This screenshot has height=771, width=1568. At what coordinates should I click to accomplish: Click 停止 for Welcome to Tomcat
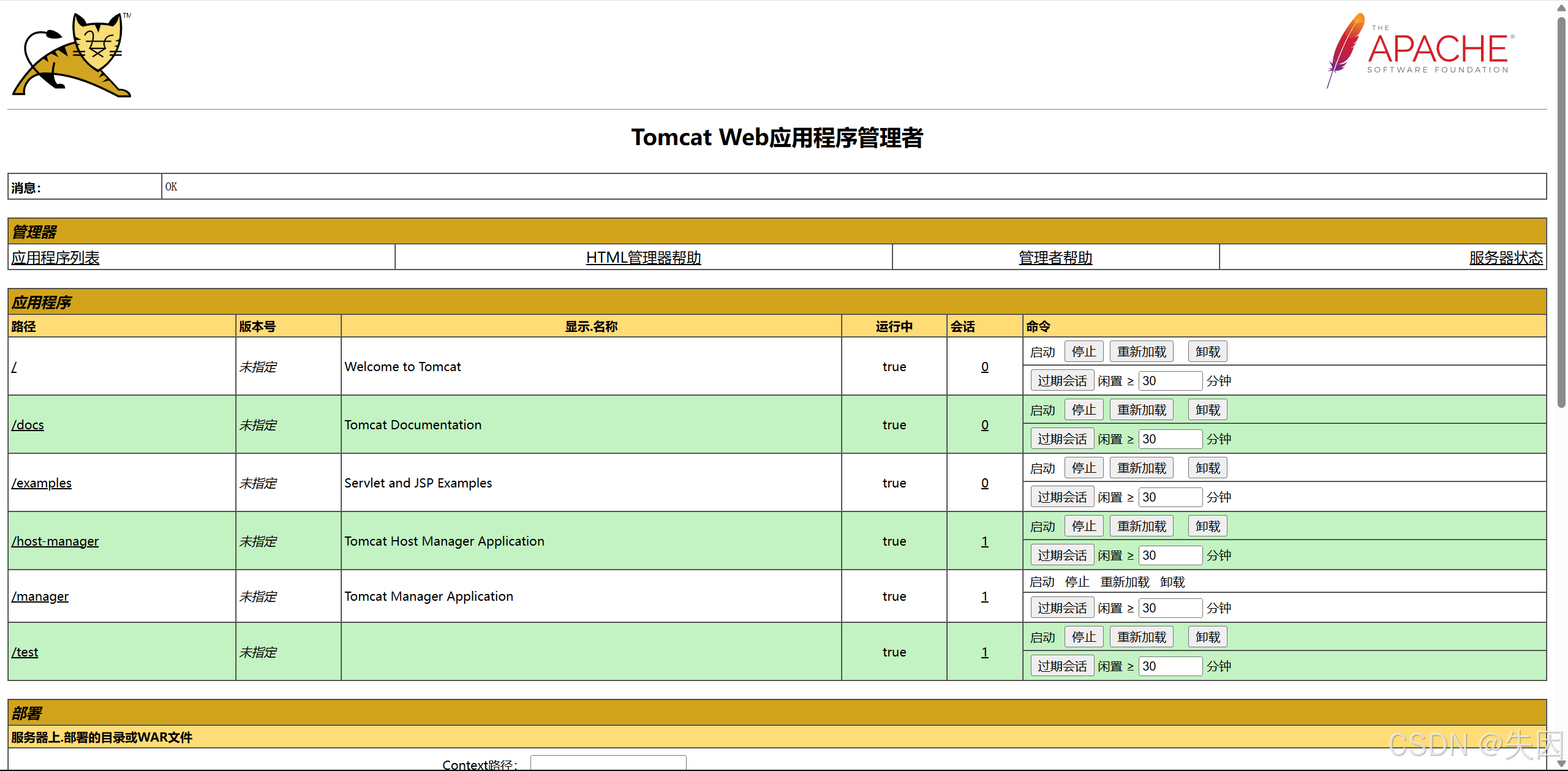(x=1084, y=352)
